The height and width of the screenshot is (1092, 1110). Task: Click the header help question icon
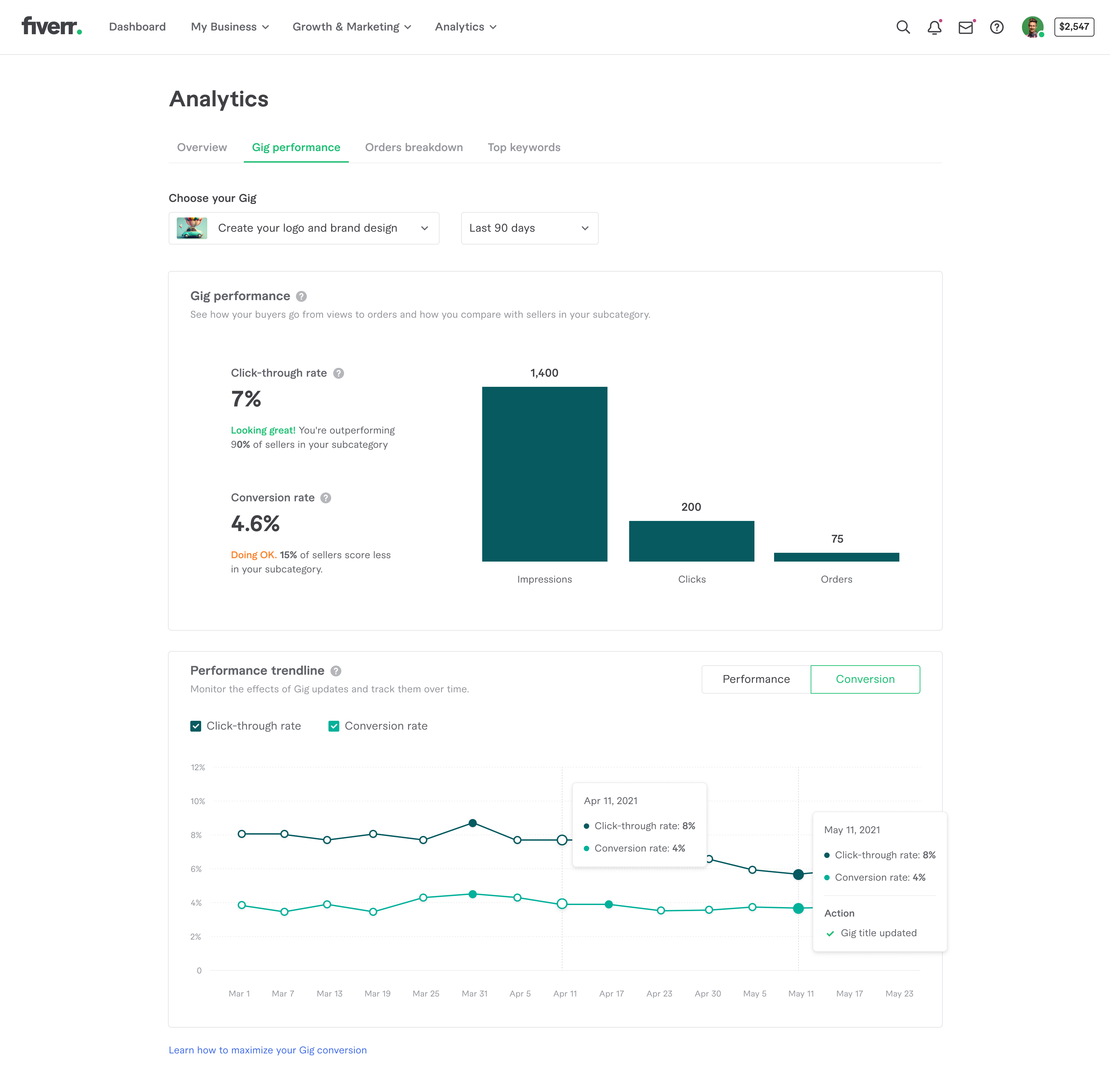(997, 27)
